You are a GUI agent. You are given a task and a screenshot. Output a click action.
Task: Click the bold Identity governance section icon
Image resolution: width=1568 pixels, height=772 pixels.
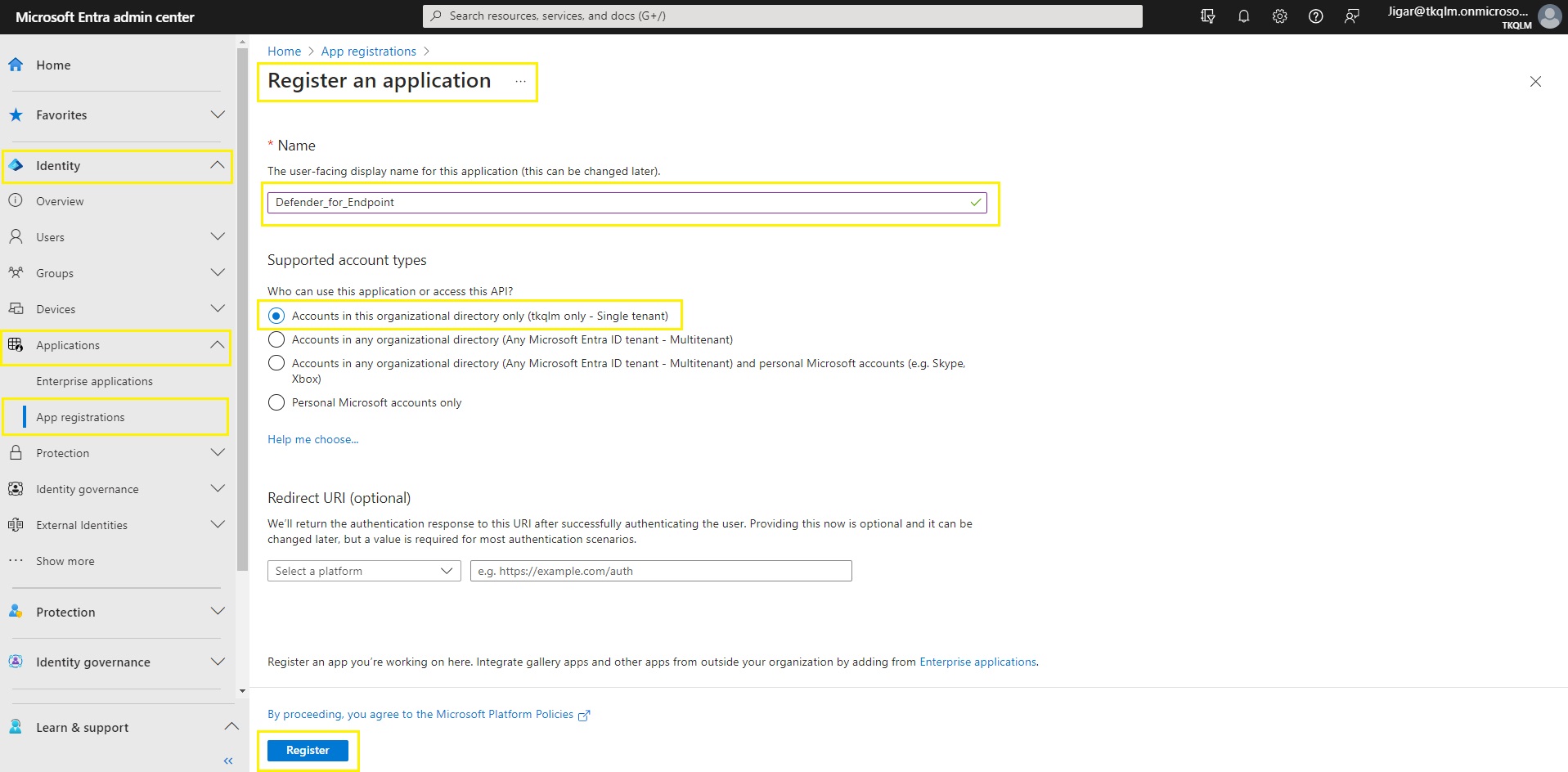point(16,662)
